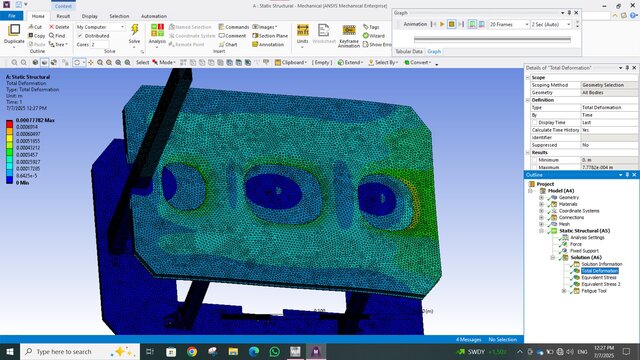Viewport: 640px width, 360px height.
Task: Click the Windows taskbar search box
Action: [x=80, y=351]
